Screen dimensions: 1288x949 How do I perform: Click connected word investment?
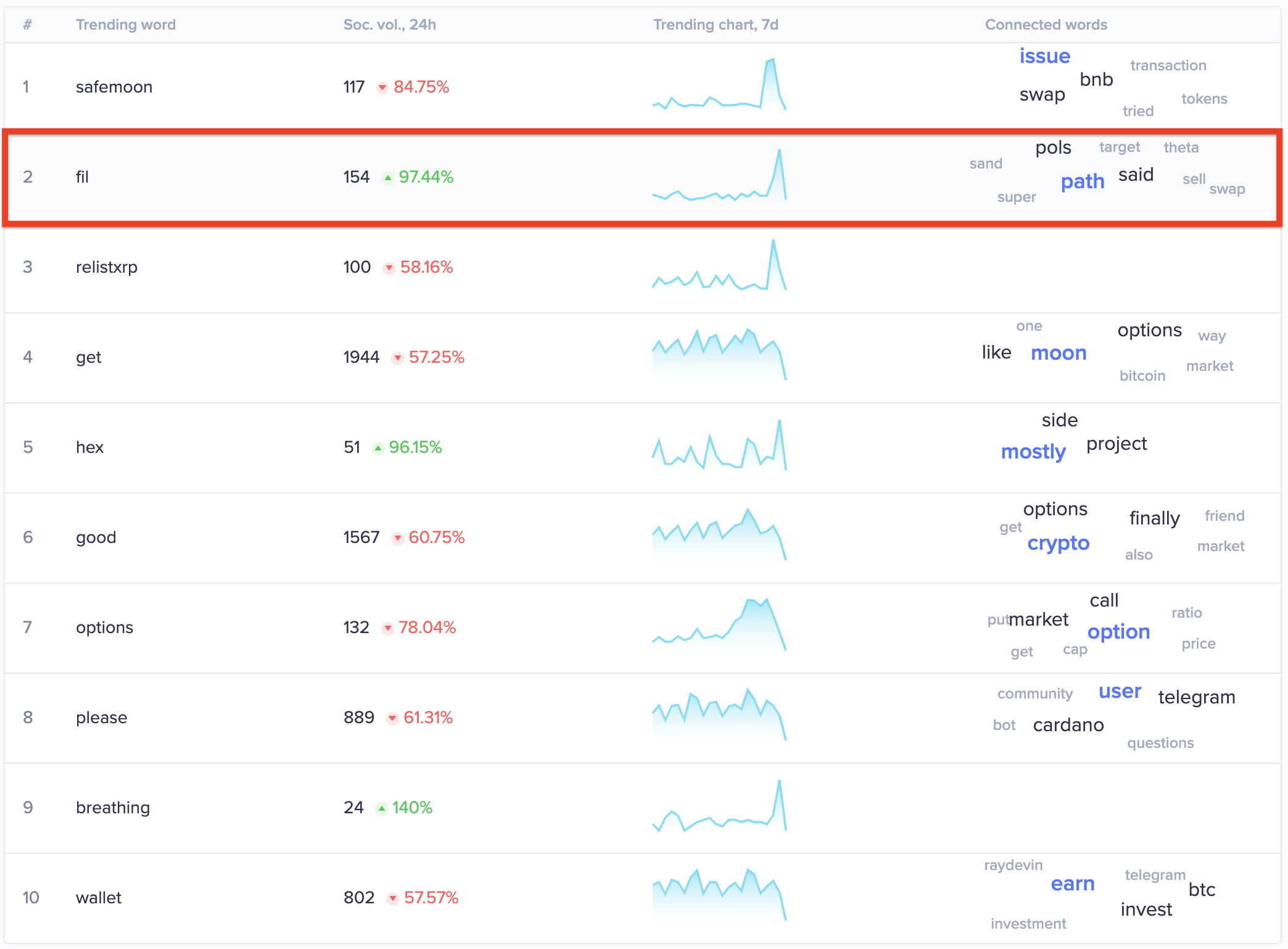coord(1028,924)
